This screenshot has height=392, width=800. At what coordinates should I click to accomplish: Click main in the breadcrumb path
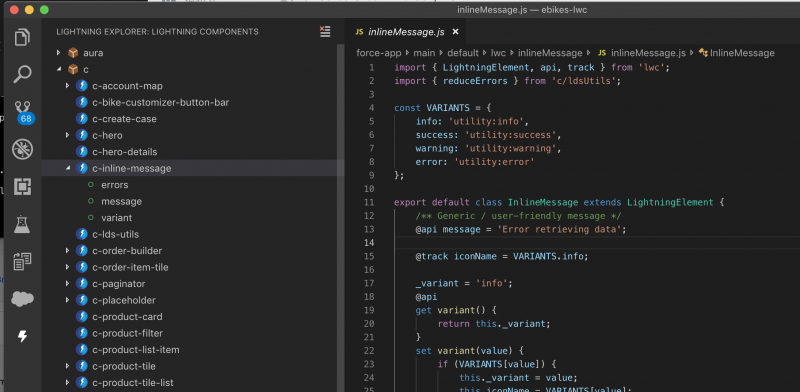(424, 53)
